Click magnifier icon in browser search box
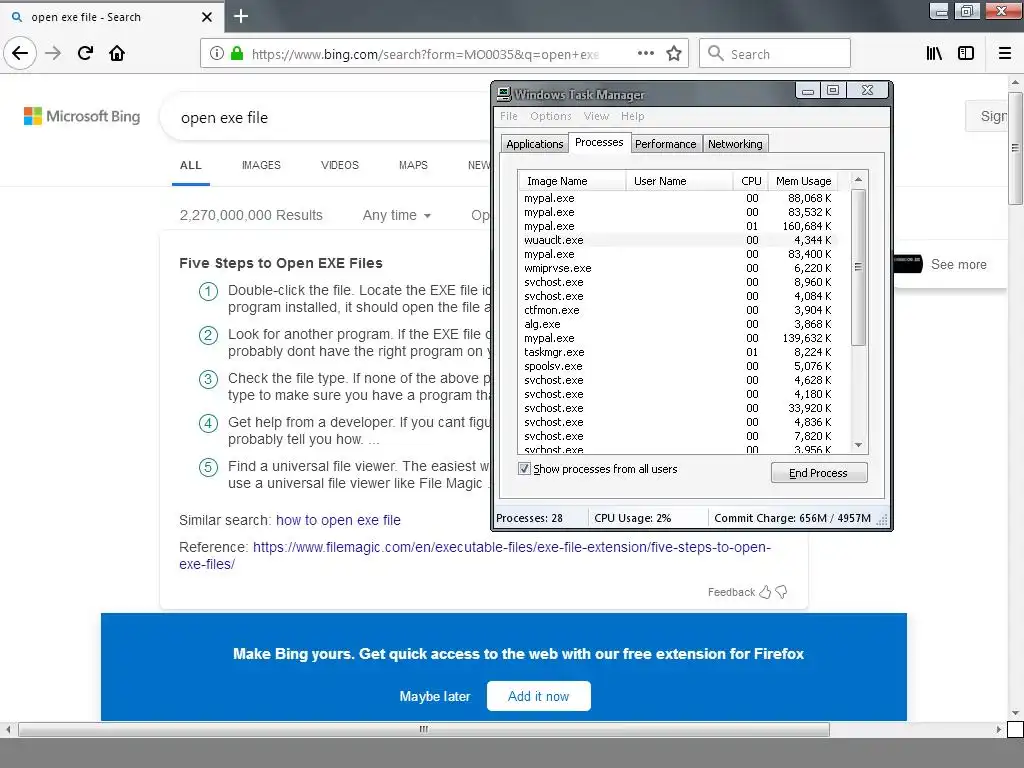This screenshot has height=768, width=1024. pos(716,53)
